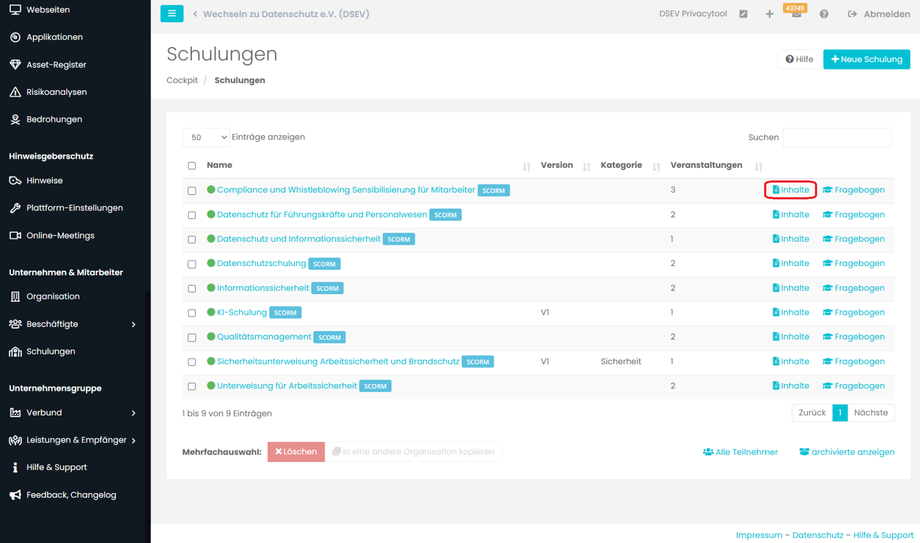
Task: Open the edit note icon beside DSEV Privacytool
Action: pos(743,14)
